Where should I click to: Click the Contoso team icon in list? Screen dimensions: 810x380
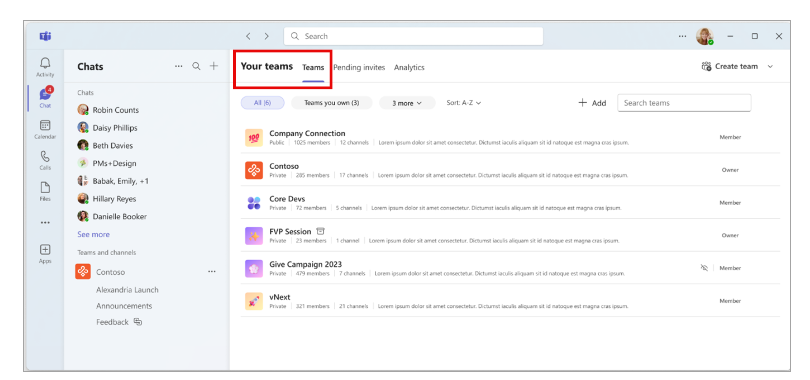254,170
